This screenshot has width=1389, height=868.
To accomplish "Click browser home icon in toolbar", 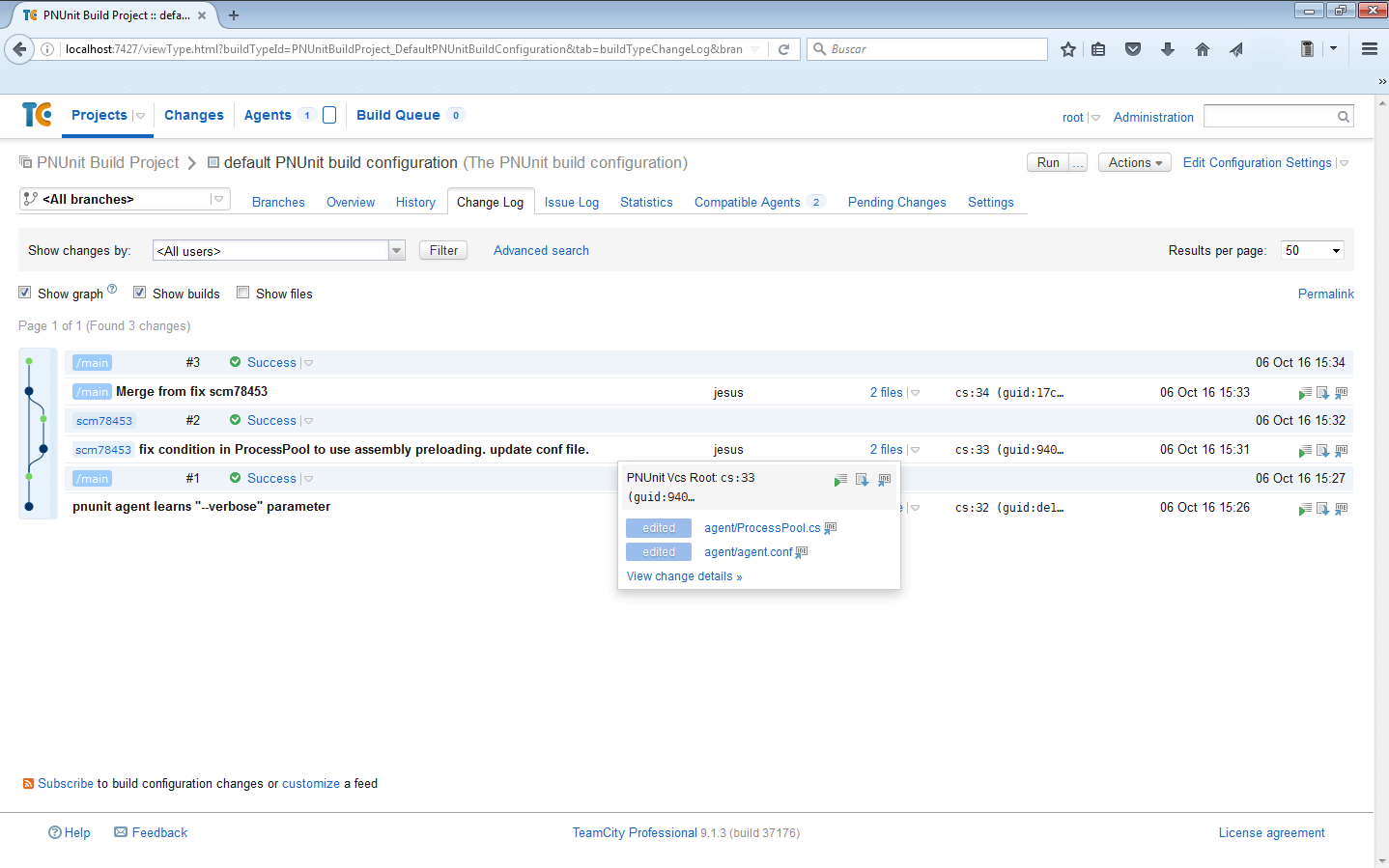I will 1202,49.
